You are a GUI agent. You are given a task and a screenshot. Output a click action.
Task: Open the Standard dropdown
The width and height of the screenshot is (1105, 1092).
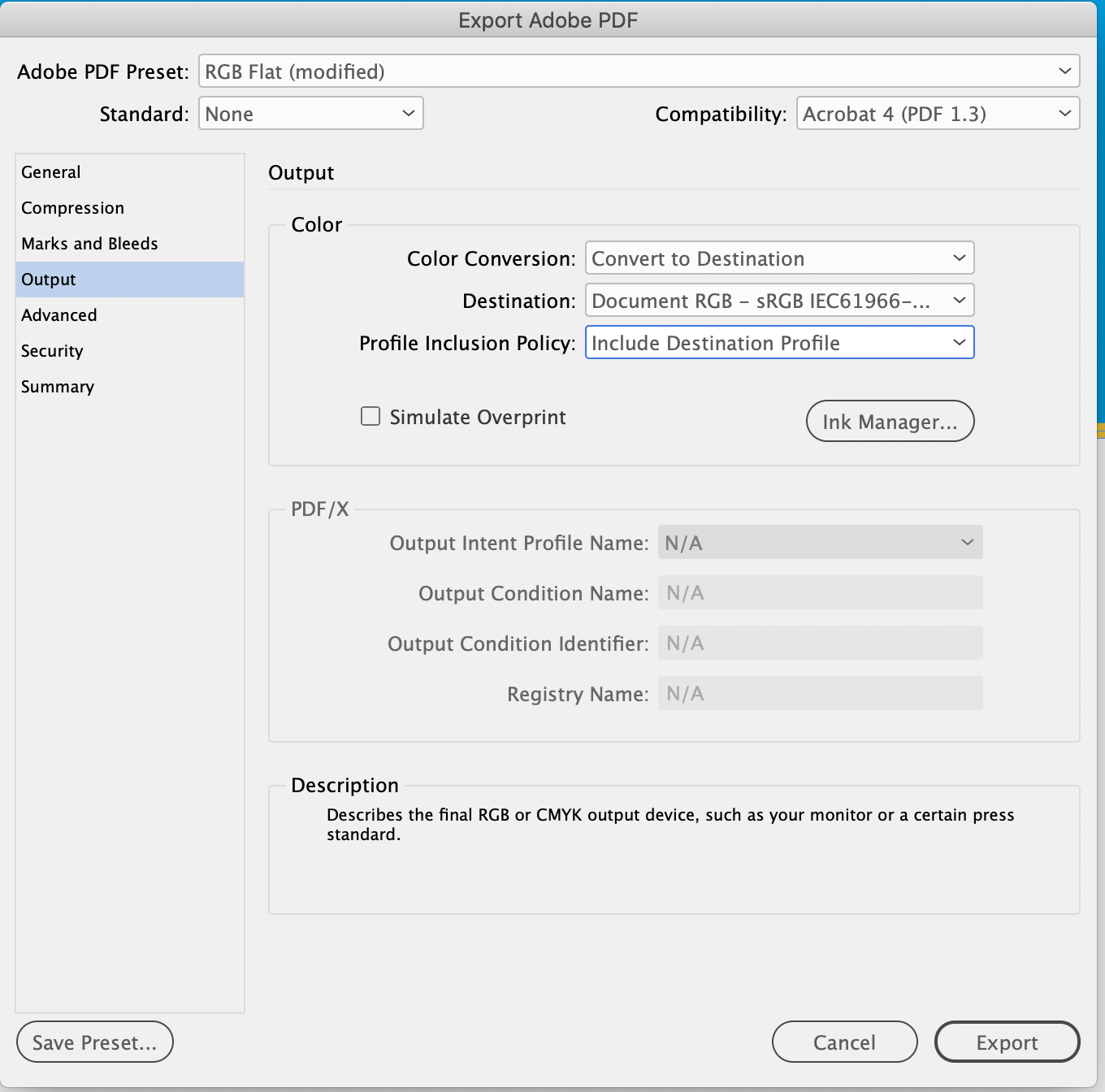click(311, 113)
